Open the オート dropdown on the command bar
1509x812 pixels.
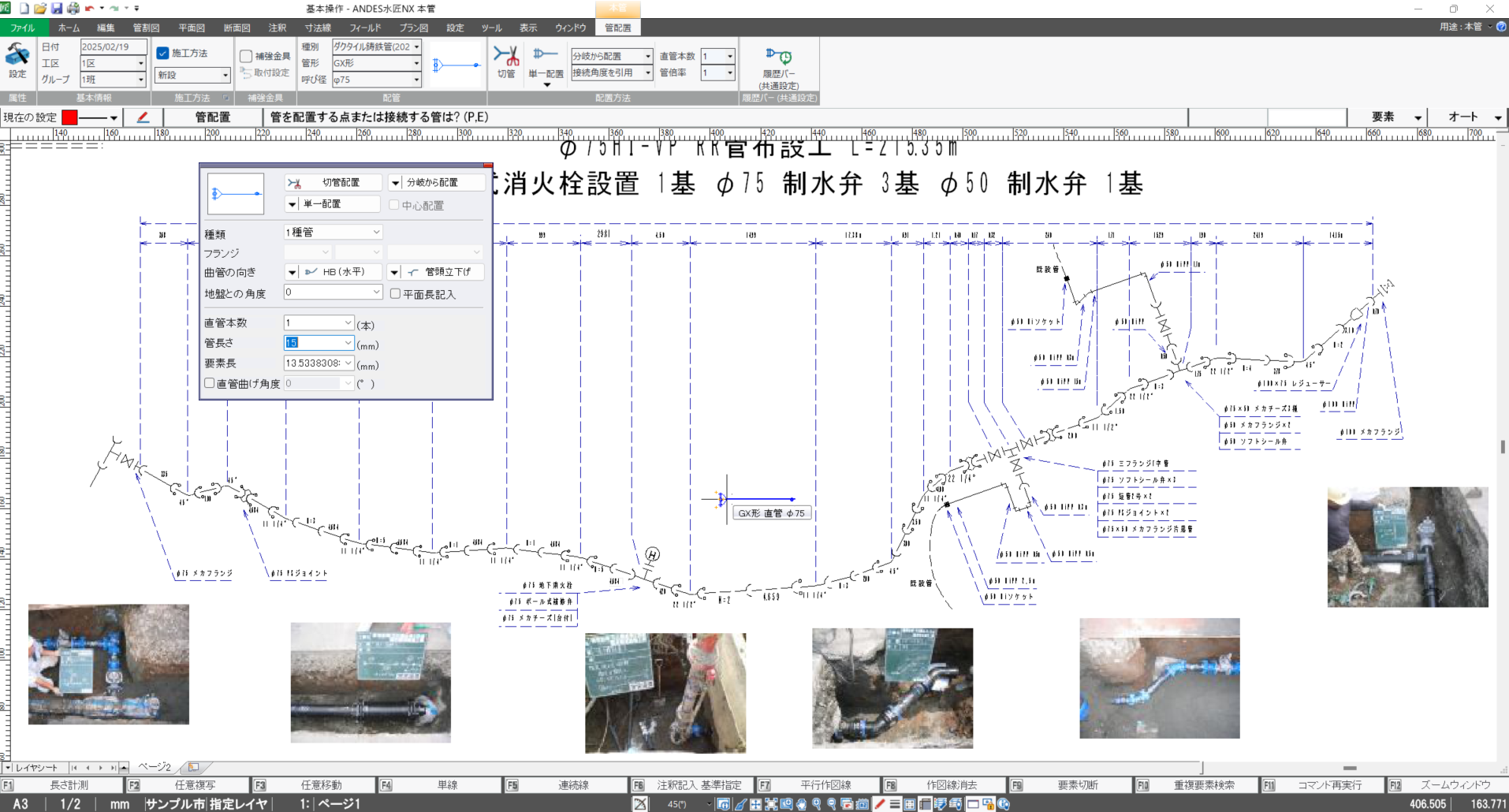click(x=1498, y=117)
